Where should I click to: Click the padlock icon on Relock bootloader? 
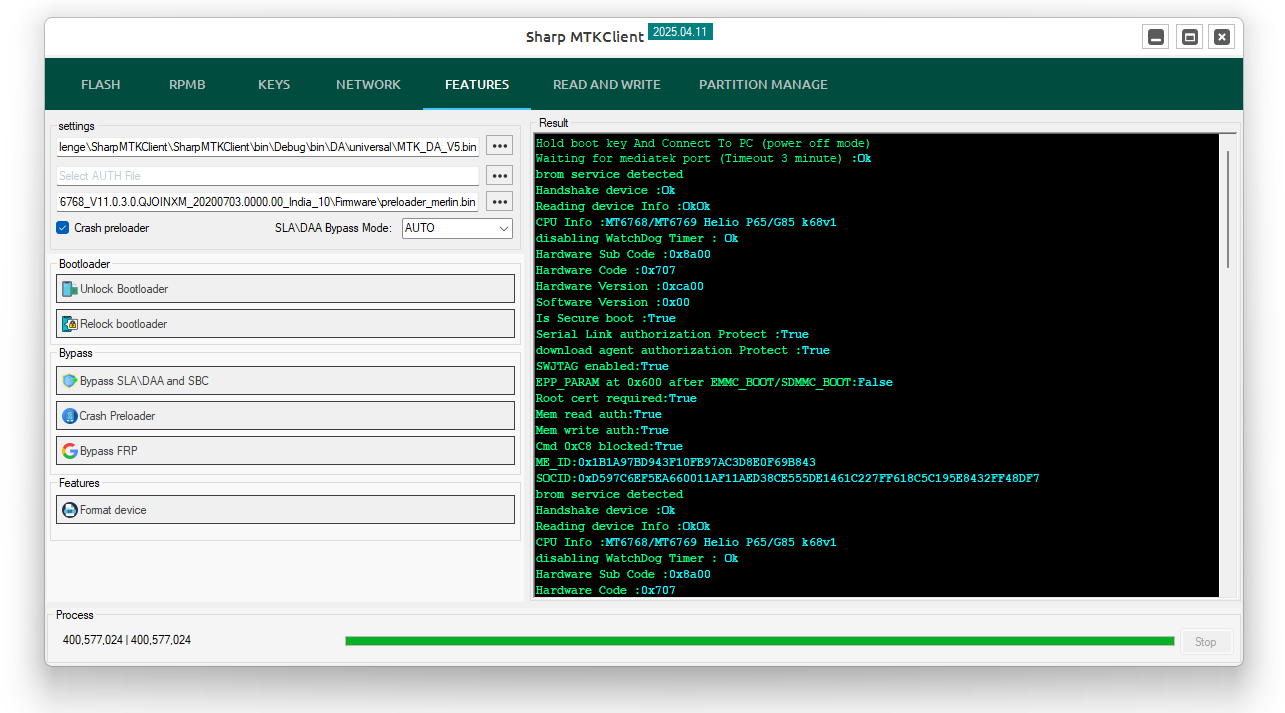[70, 324]
